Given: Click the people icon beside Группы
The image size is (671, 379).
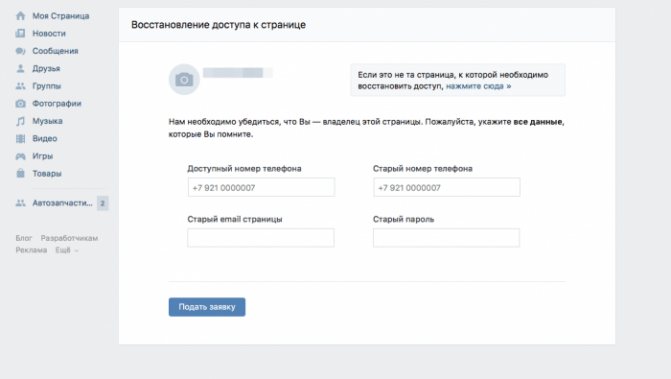Looking at the screenshot, I should [x=20, y=86].
